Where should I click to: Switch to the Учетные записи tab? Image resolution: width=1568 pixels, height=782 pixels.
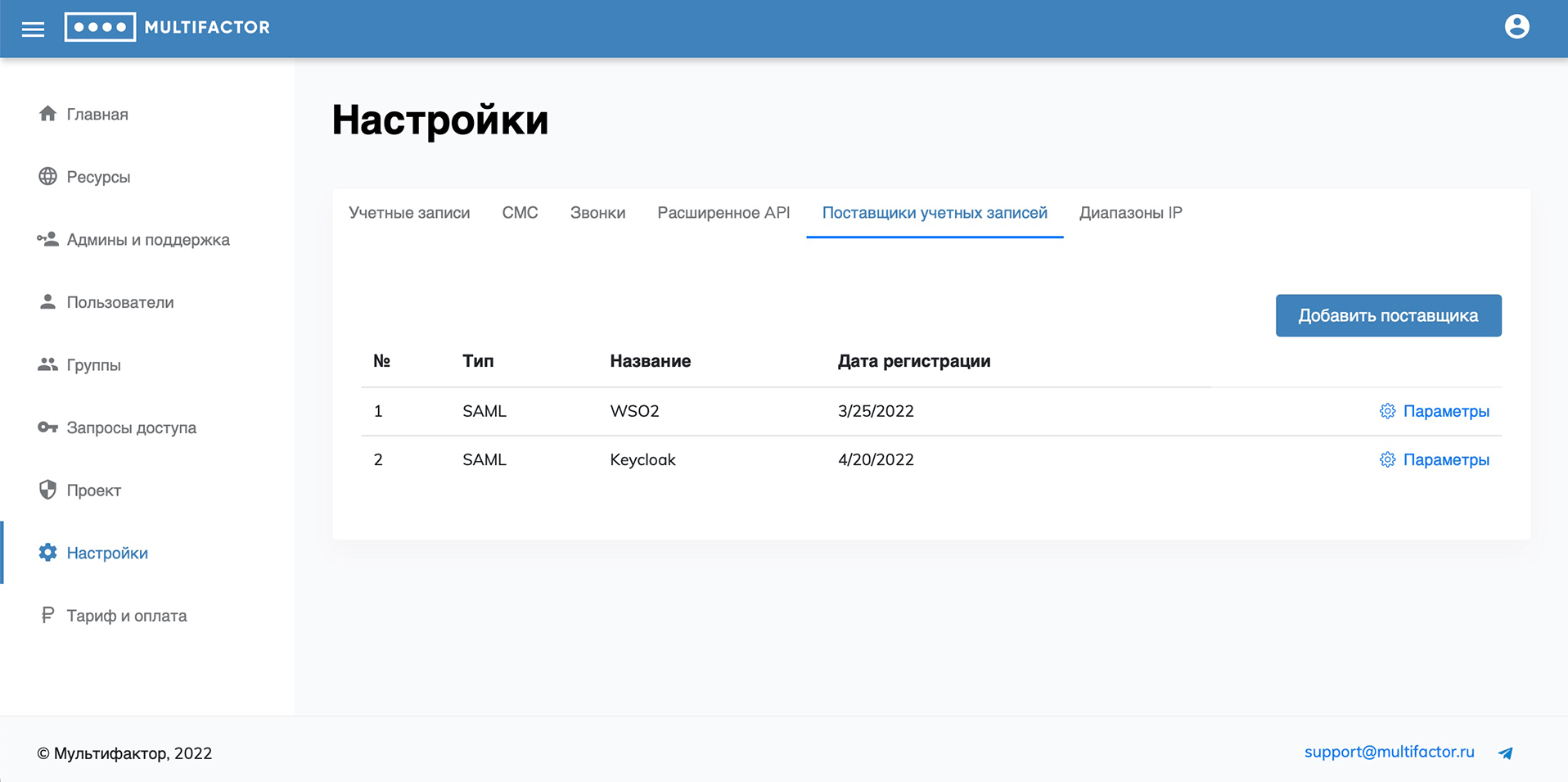click(409, 213)
